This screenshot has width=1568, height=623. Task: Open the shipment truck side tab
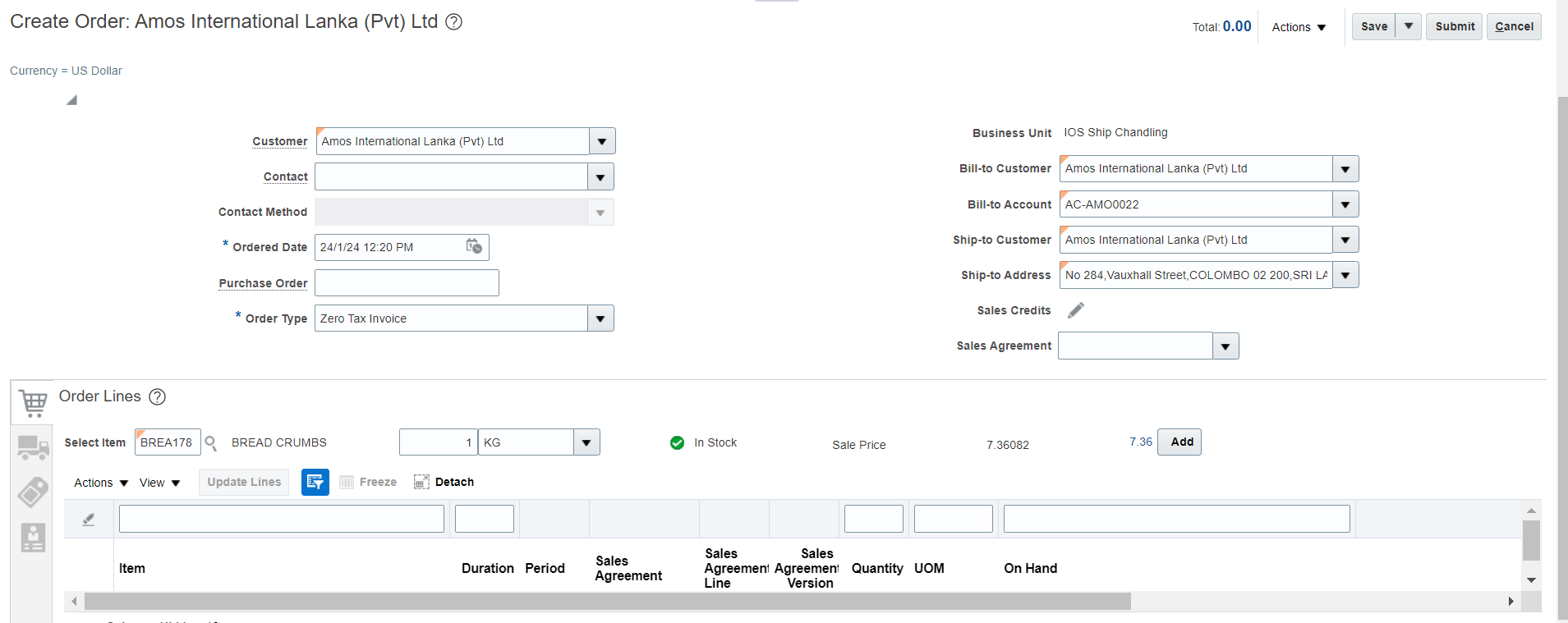pyautogui.click(x=33, y=447)
